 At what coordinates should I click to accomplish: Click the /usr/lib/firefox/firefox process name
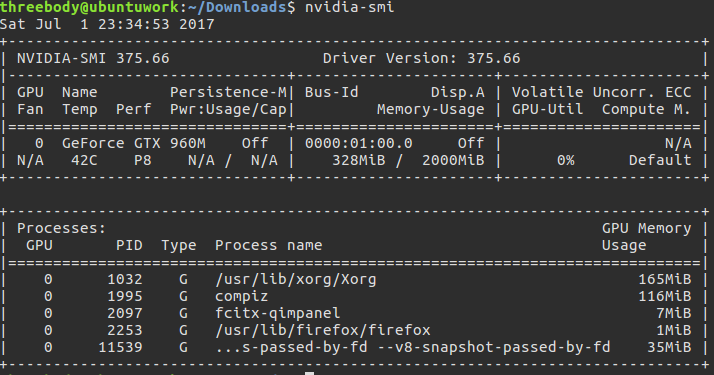[x=322, y=330]
